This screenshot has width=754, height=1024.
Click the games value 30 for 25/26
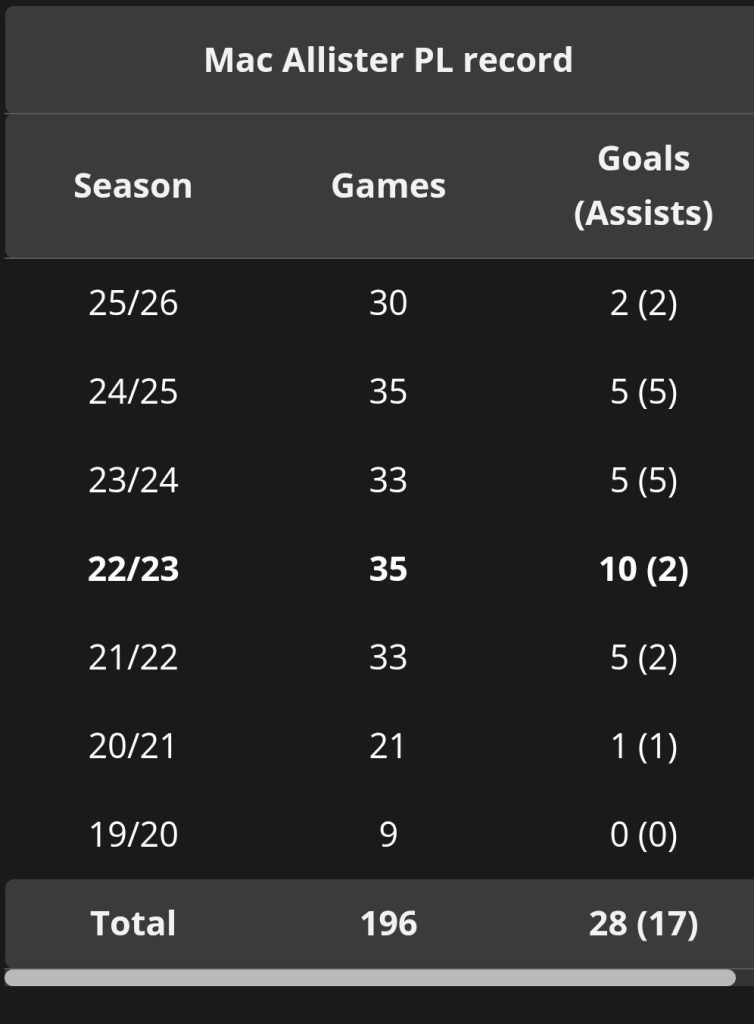tap(388, 303)
